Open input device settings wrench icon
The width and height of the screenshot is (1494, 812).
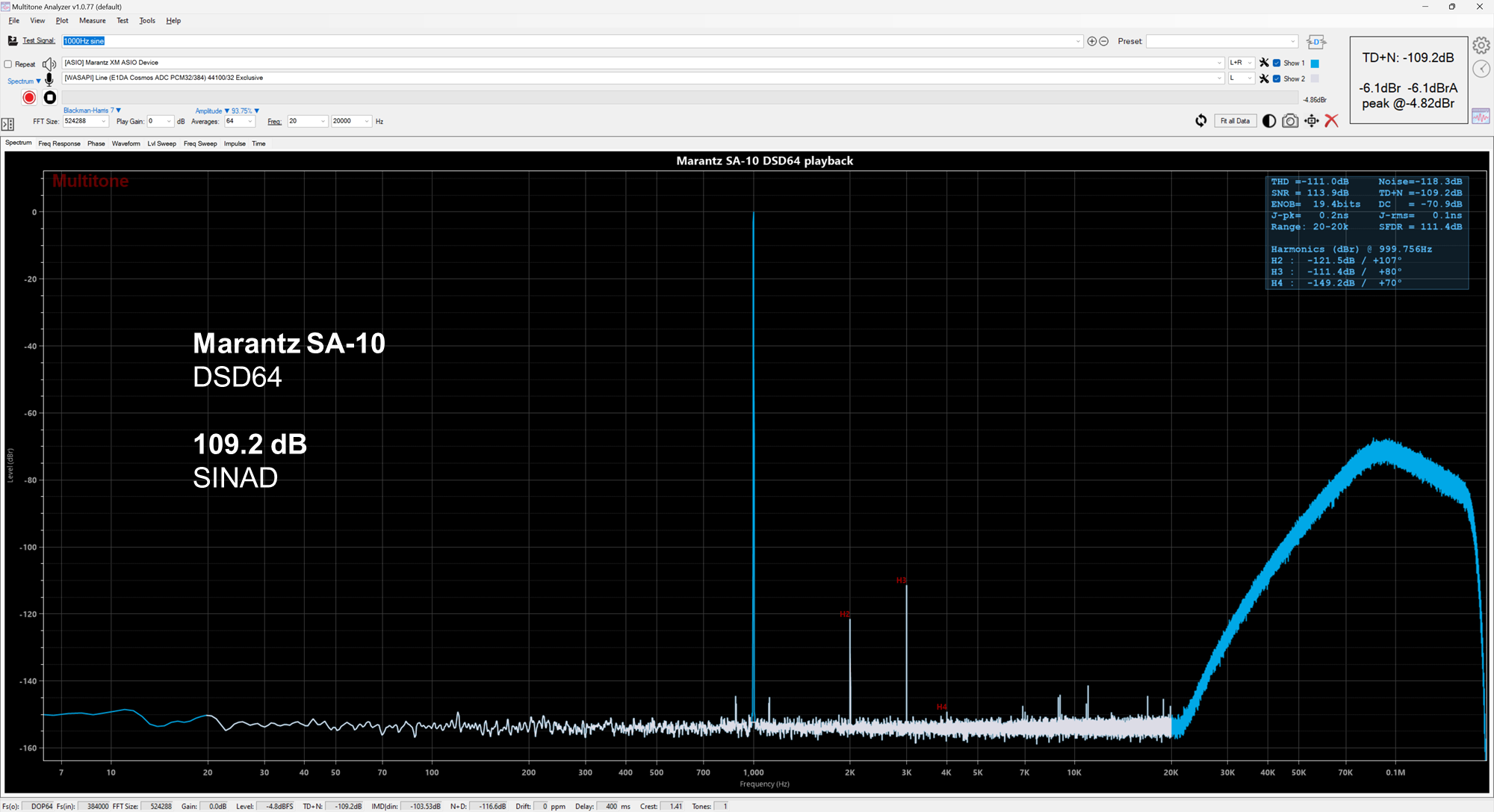[x=1264, y=78]
